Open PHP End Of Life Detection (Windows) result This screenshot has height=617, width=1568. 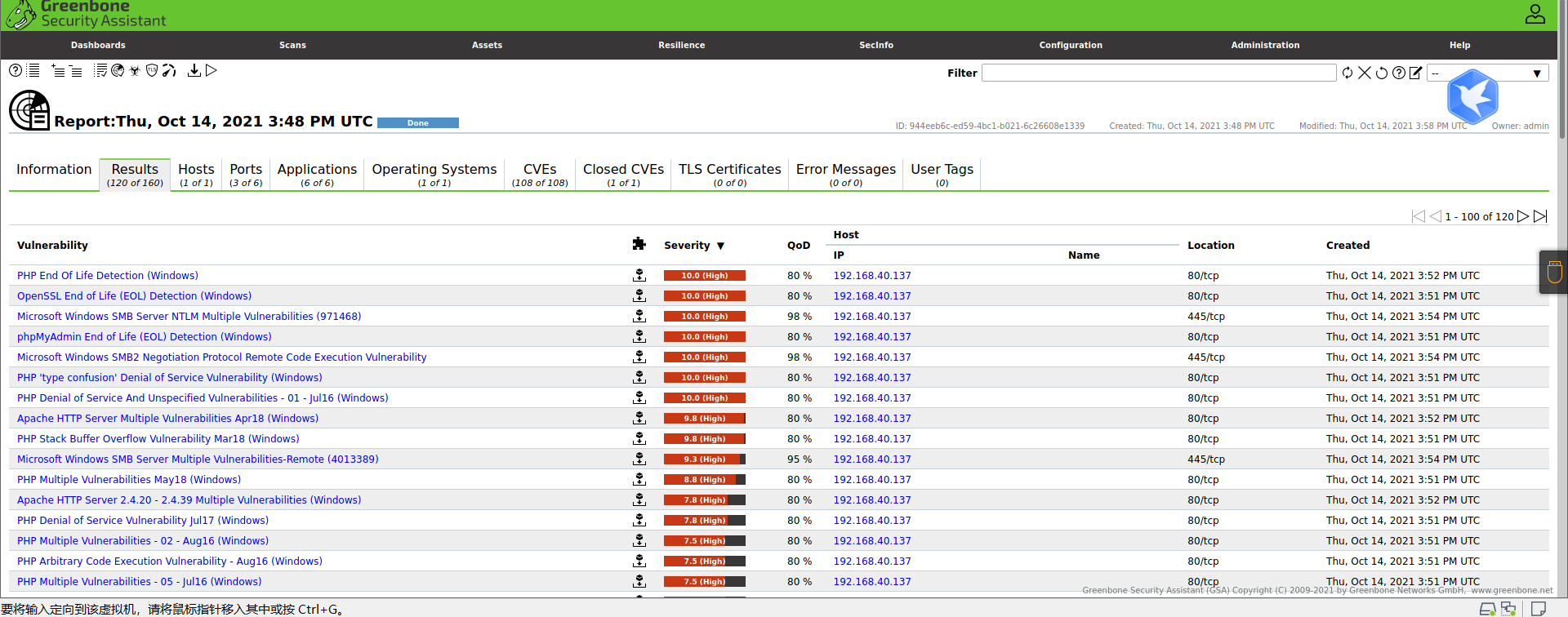(x=108, y=276)
